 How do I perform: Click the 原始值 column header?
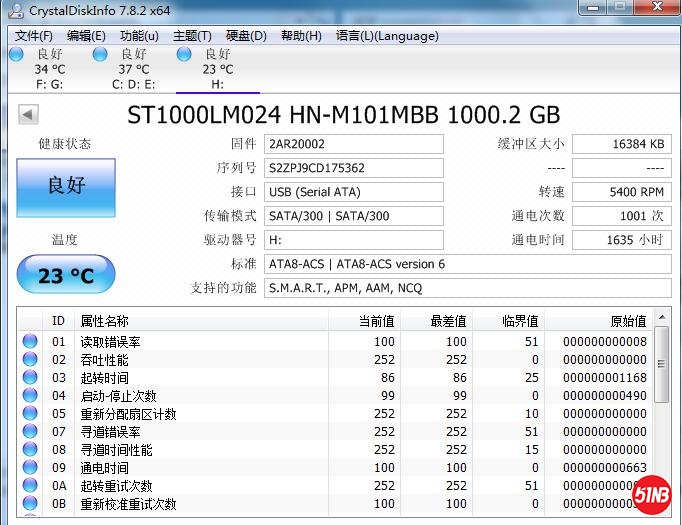coord(628,321)
